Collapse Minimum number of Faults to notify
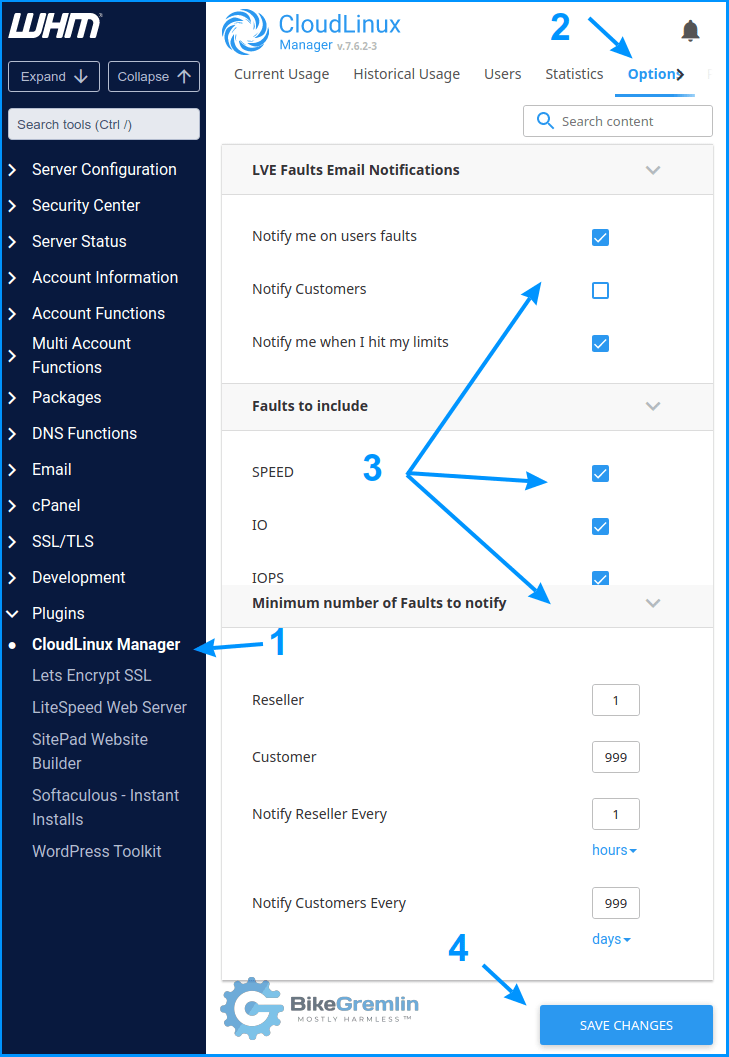 tap(652, 603)
